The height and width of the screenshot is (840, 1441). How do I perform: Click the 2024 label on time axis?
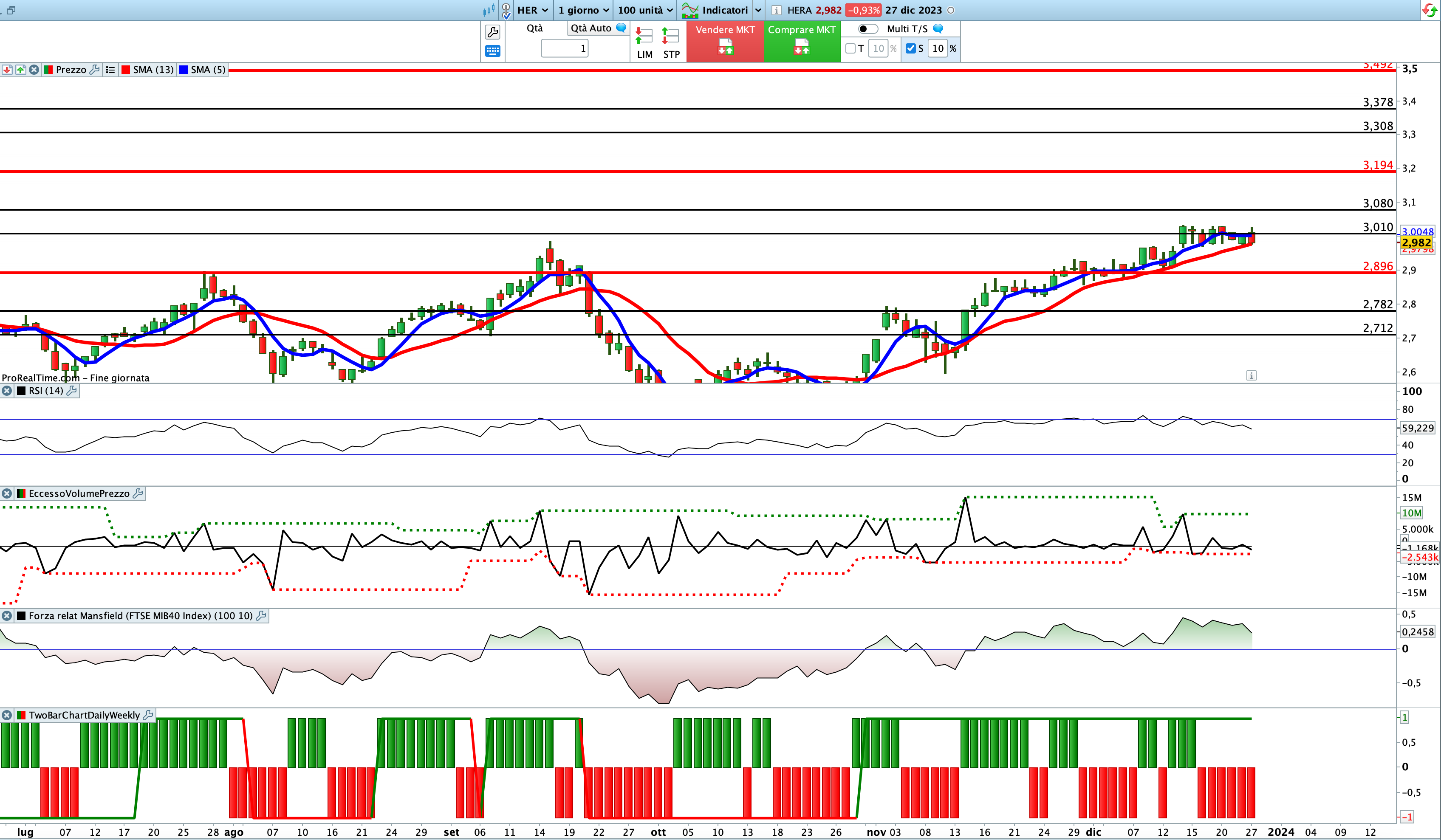point(1281,832)
